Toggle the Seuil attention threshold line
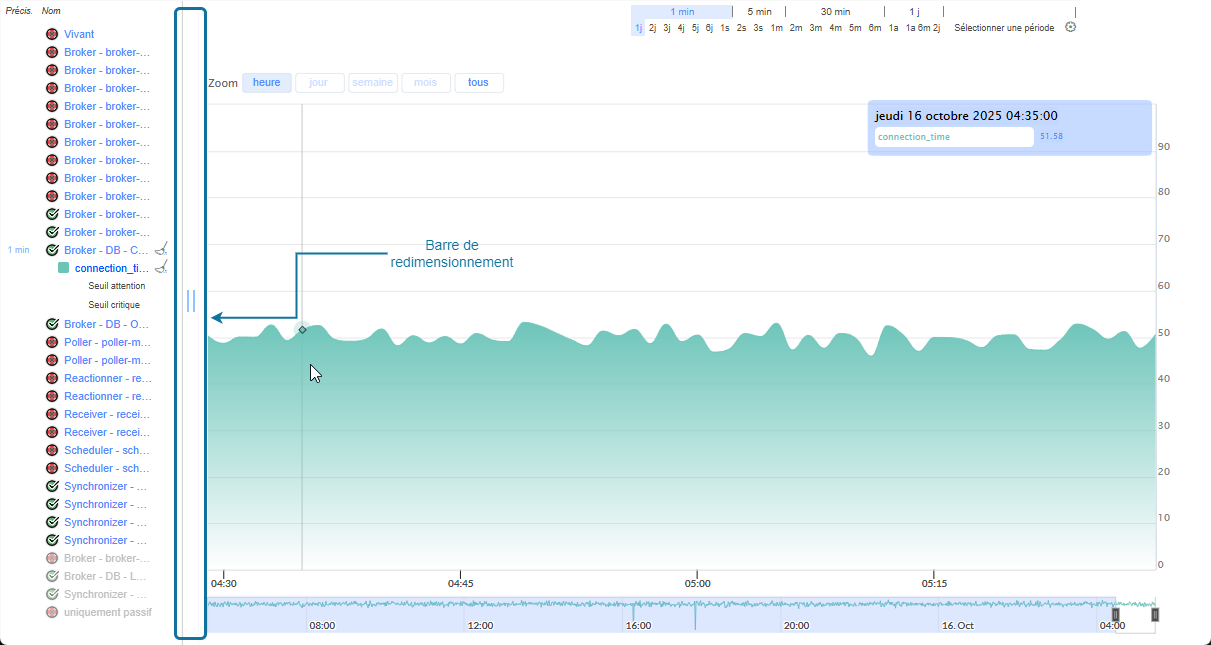 click(x=116, y=286)
